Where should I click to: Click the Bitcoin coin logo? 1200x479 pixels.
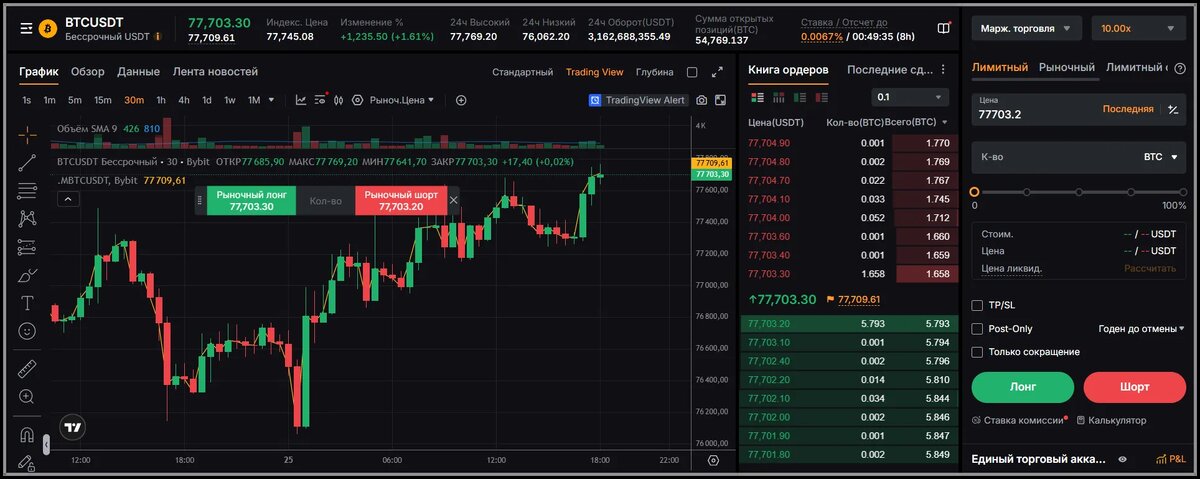pos(47,29)
